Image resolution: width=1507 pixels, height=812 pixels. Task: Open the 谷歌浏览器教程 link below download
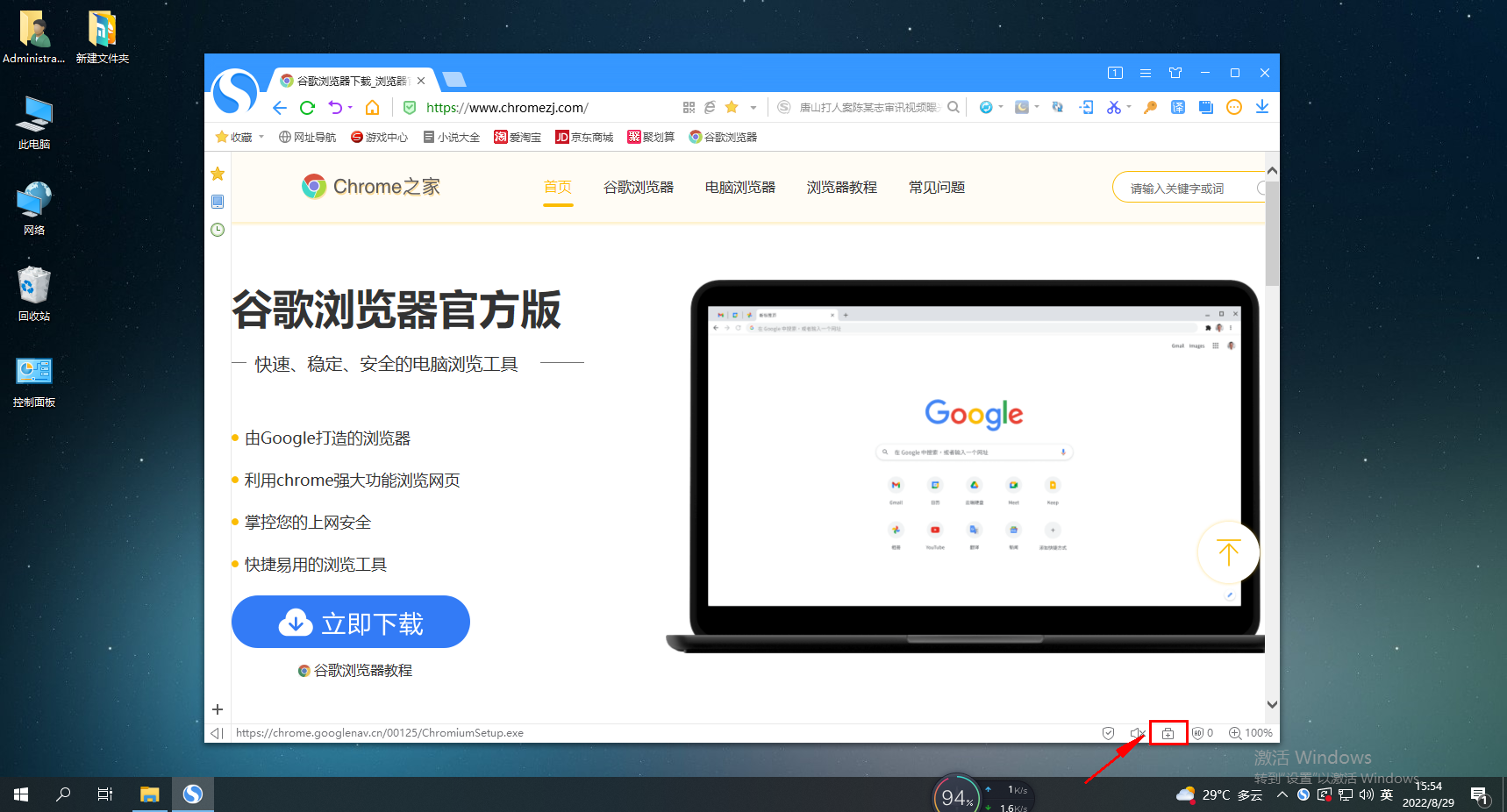coord(355,671)
